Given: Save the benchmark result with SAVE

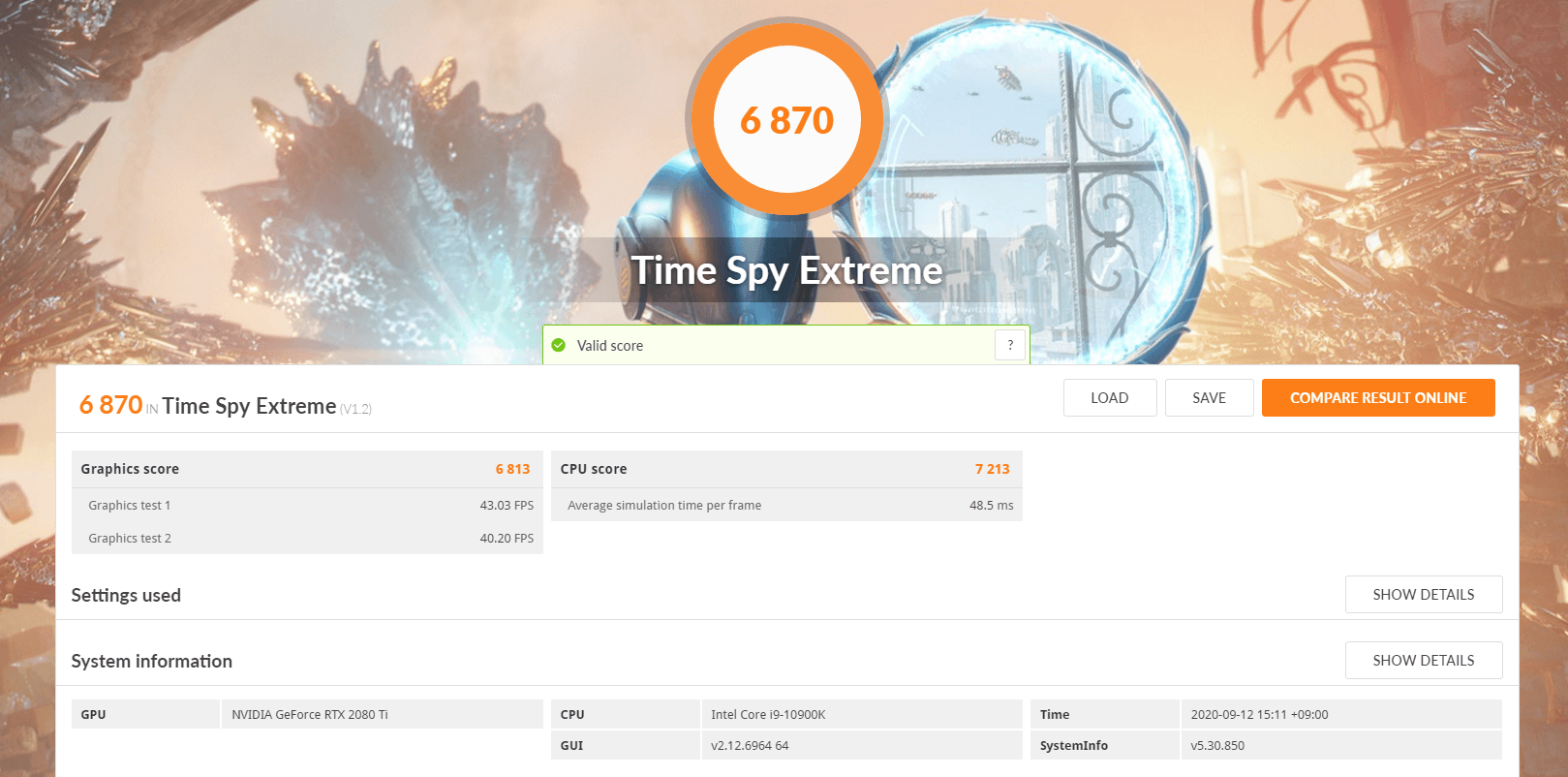Looking at the screenshot, I should click(x=1210, y=398).
